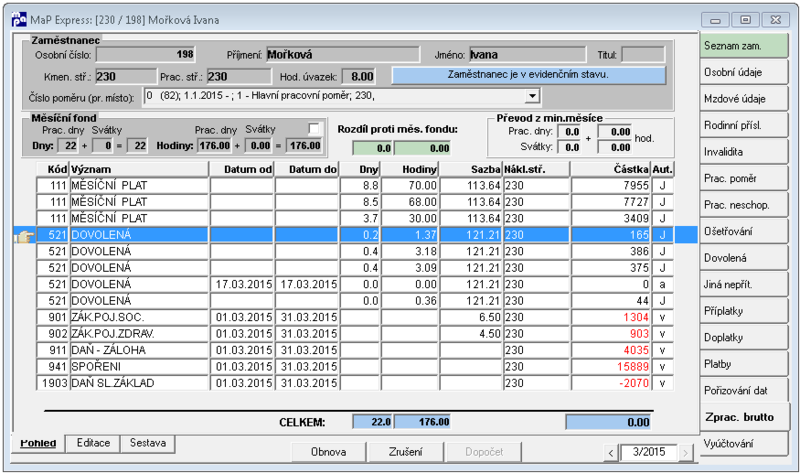The image size is (800, 473).
Task: Switch to the Sestava tab
Action: 147,443
